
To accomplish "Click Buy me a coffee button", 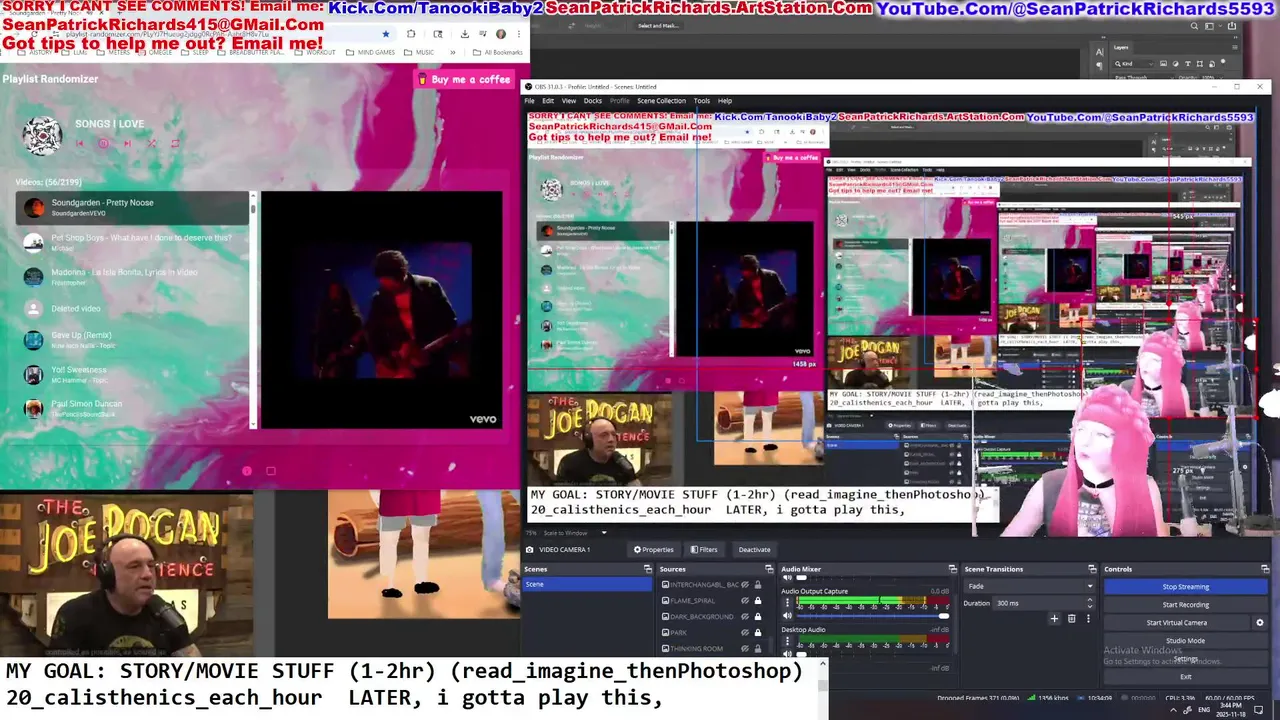I will point(465,79).
